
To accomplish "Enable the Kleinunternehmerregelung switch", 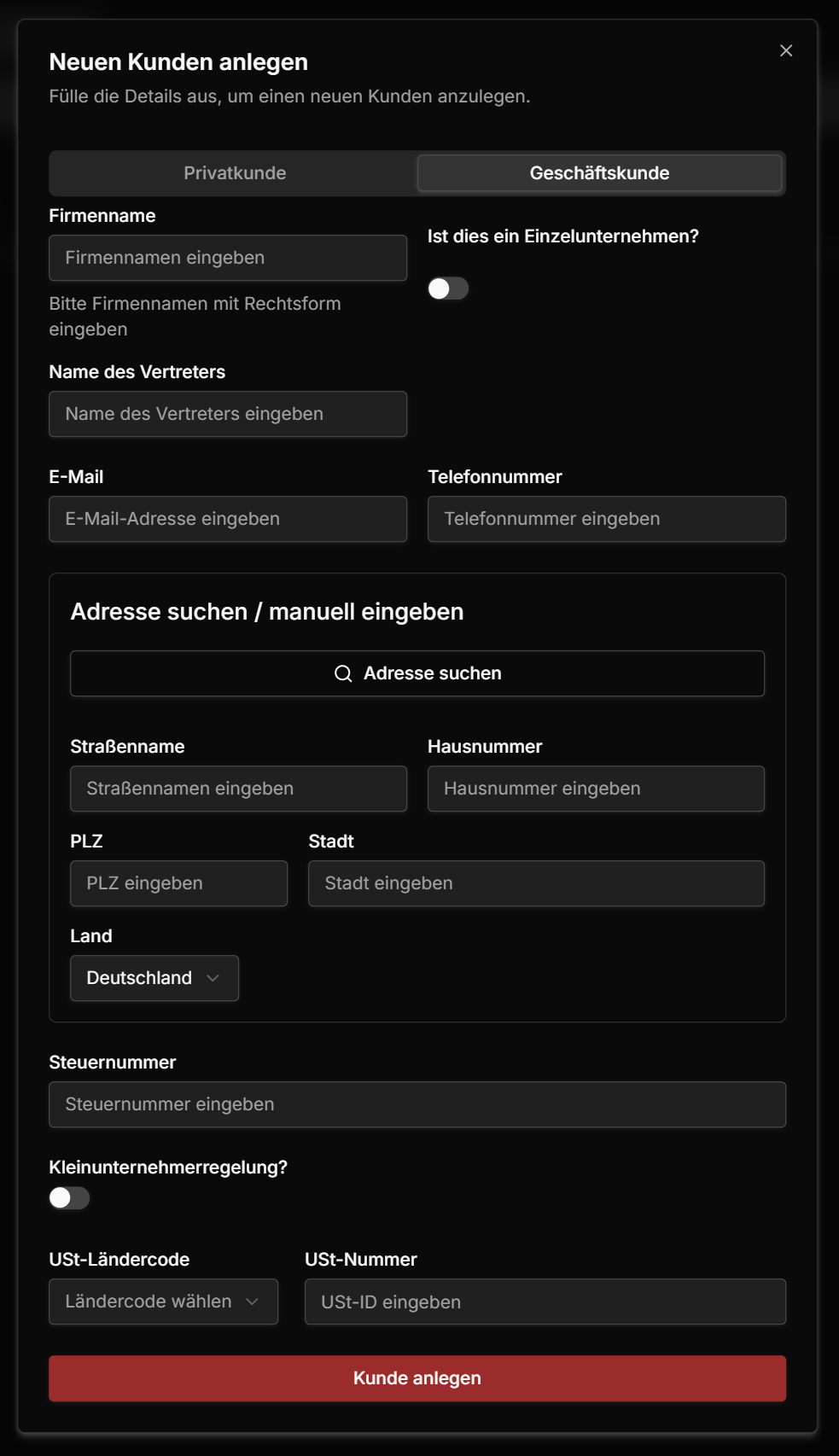I will [x=69, y=1198].
